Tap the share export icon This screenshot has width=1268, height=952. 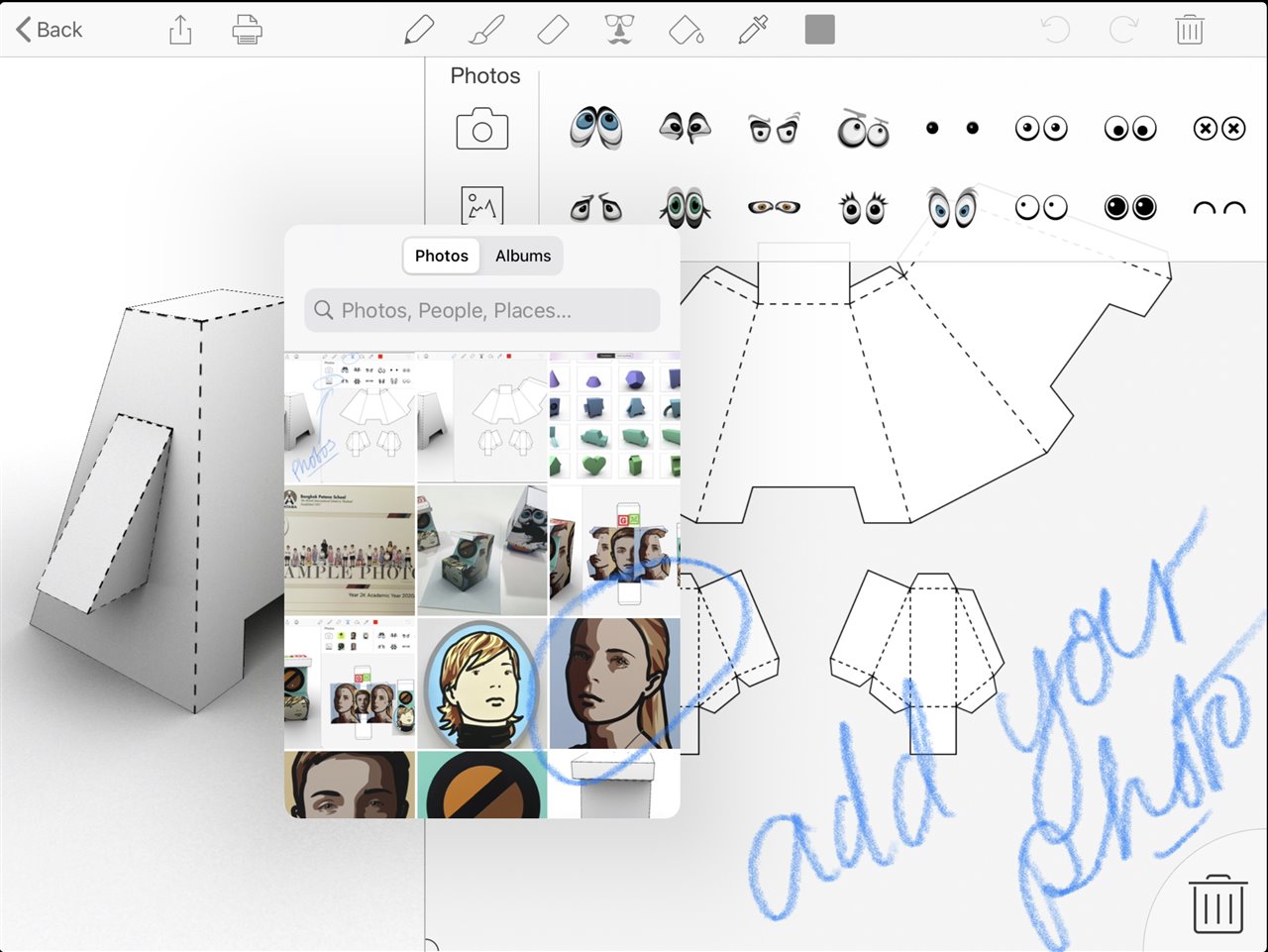[180, 30]
